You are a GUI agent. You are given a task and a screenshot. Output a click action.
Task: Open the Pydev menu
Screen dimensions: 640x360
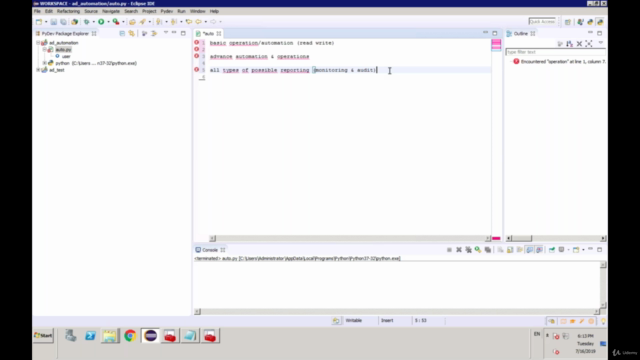pos(167,11)
